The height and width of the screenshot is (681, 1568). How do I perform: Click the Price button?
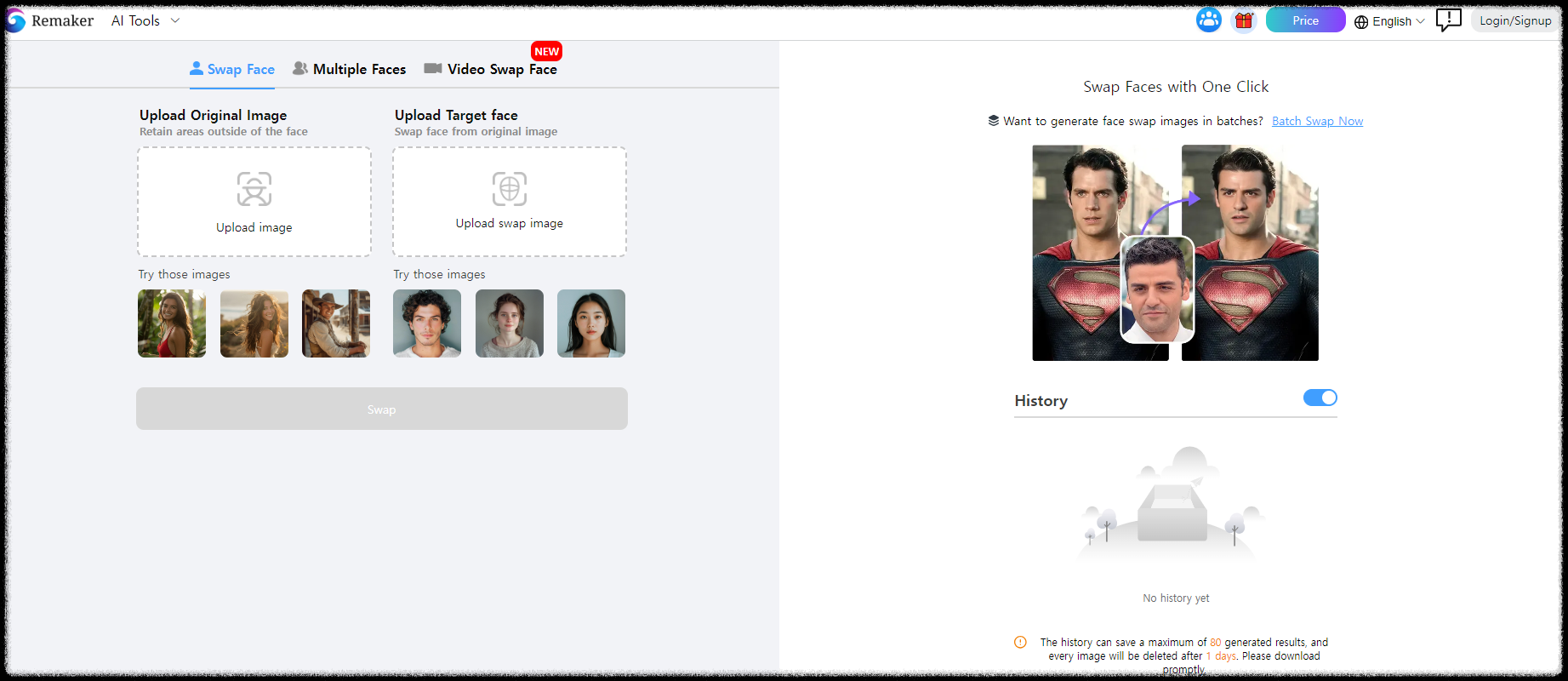pyautogui.click(x=1305, y=20)
